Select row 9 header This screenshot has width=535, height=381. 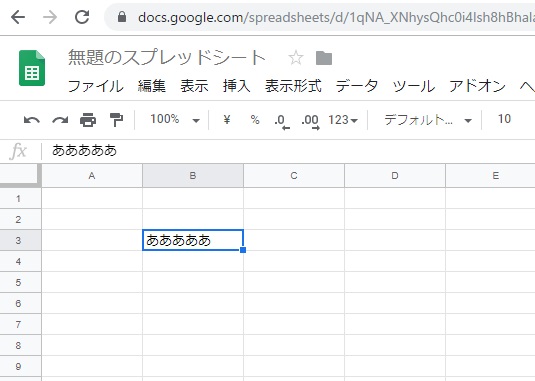coord(20,366)
